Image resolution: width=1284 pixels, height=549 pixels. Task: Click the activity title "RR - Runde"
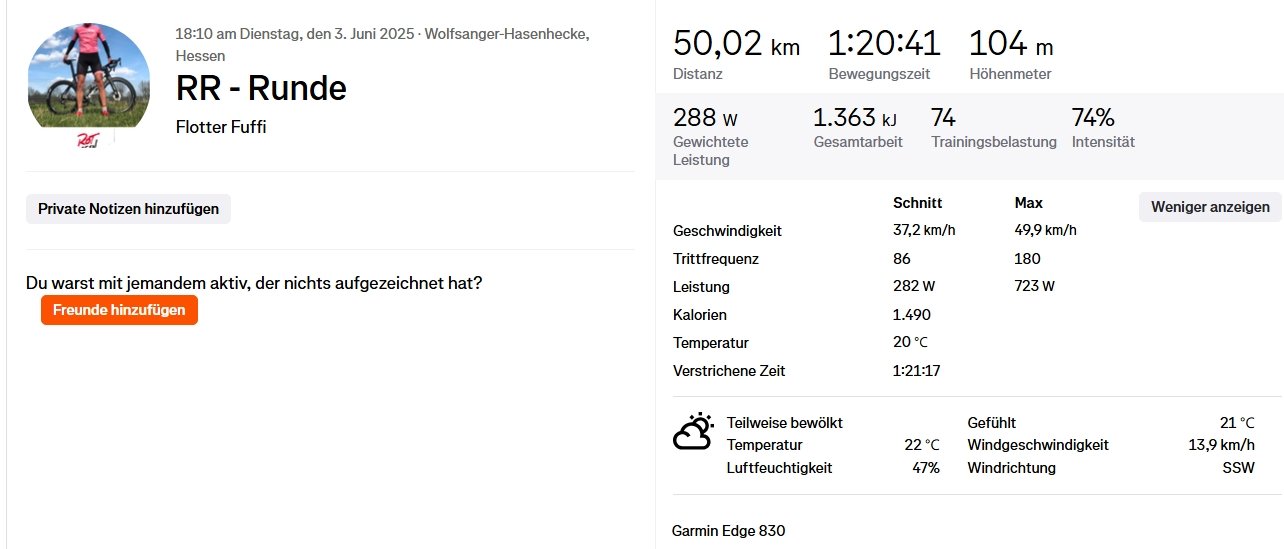pyautogui.click(x=261, y=89)
